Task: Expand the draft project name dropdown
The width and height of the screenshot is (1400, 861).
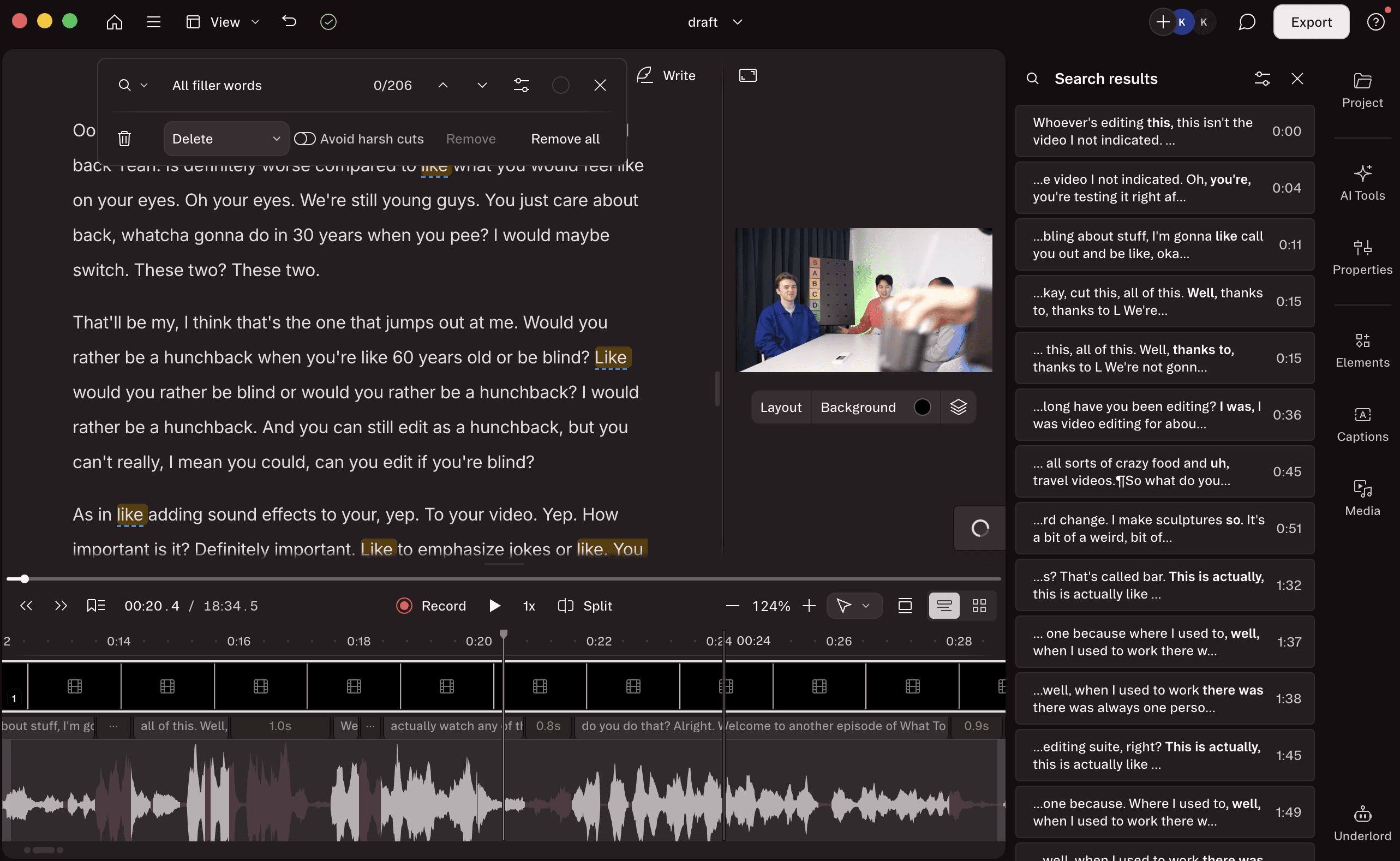Action: tap(737, 22)
